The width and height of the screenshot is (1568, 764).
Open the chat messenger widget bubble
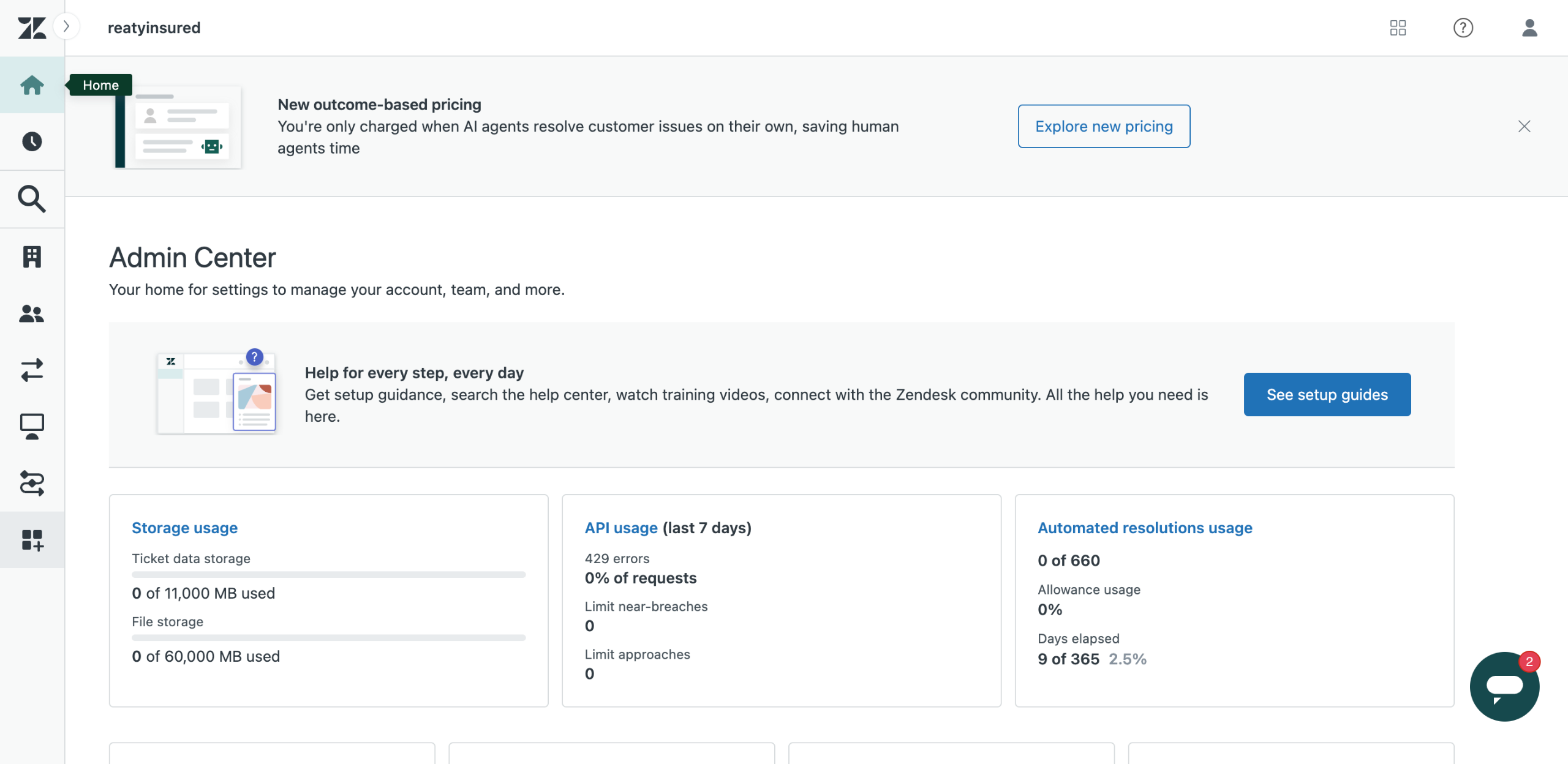(1504, 686)
